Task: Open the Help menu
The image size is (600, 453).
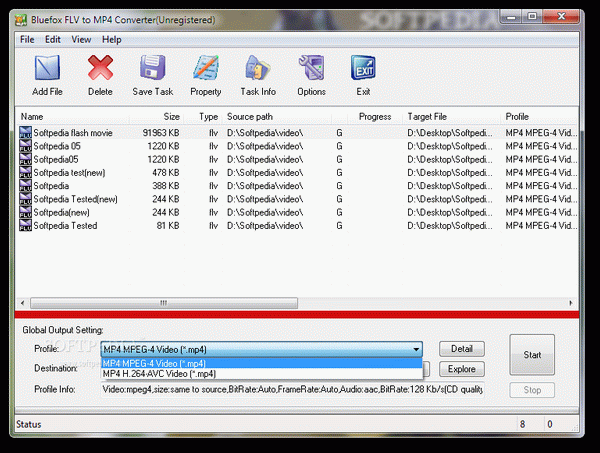Action: click(x=112, y=39)
